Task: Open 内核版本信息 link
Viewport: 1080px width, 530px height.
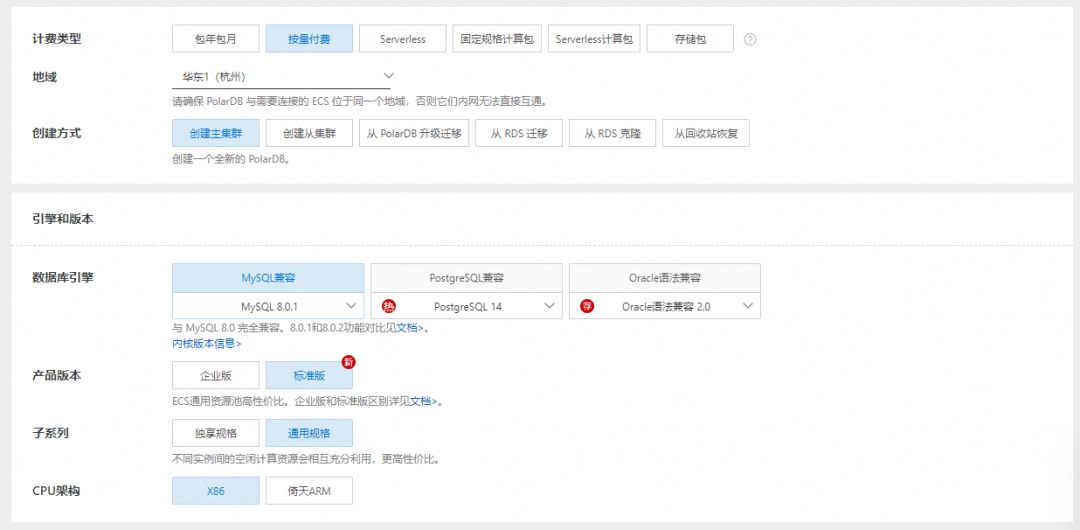Action: [x=207, y=343]
